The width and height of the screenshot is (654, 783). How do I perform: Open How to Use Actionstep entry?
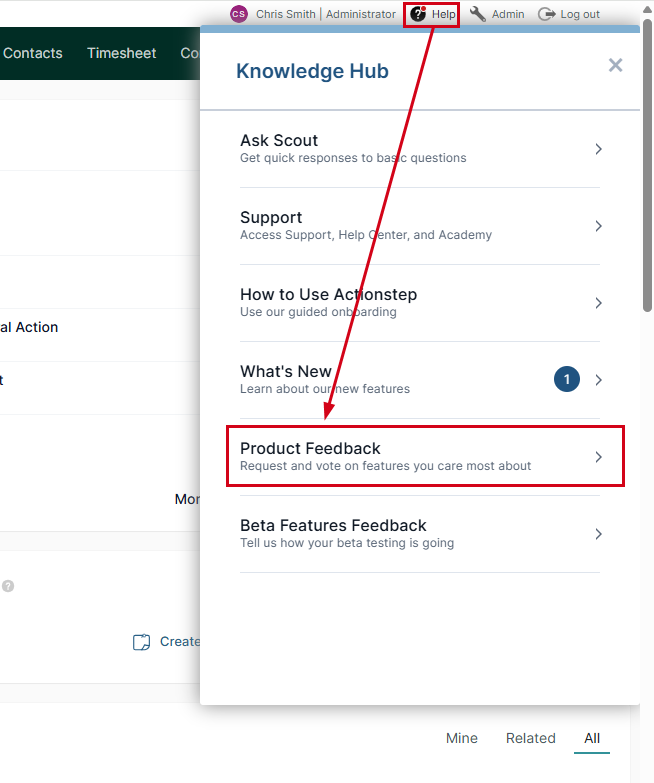pos(420,303)
